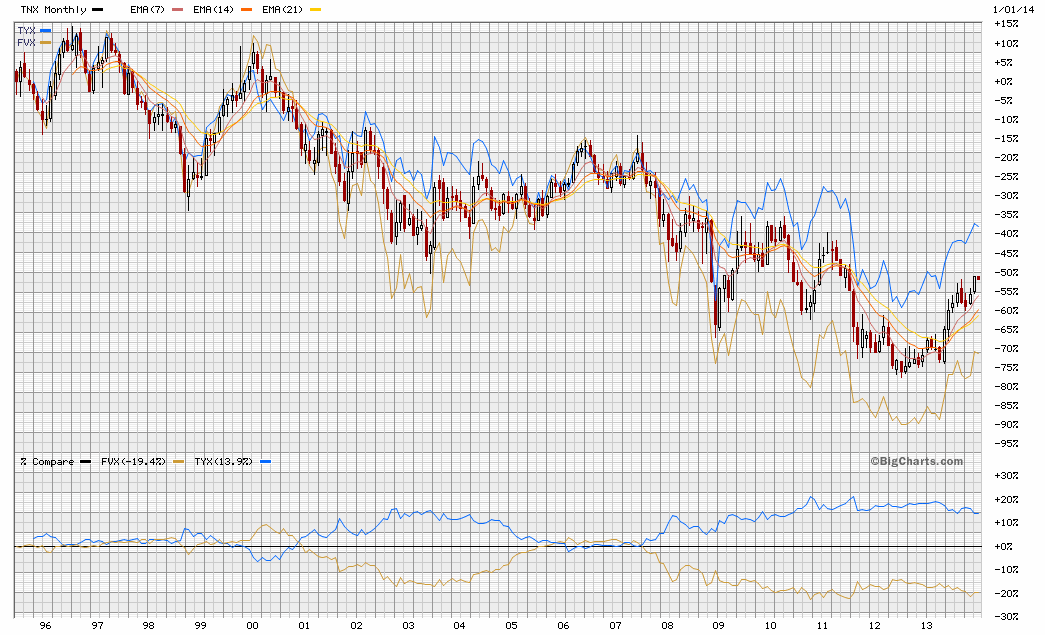Click the +20% label in compare panel
Image resolution: width=1045 pixels, height=635 pixels.
point(1006,500)
